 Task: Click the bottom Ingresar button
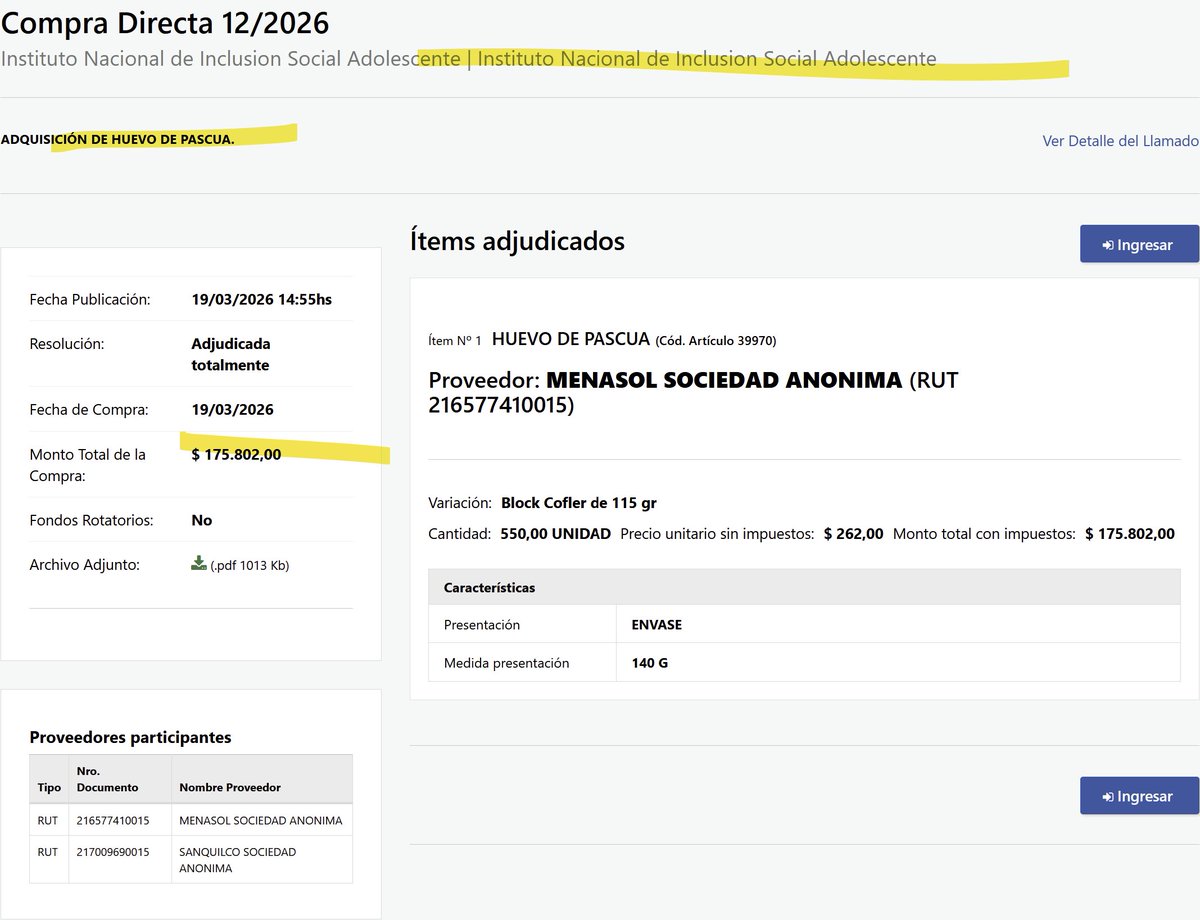coord(1139,796)
